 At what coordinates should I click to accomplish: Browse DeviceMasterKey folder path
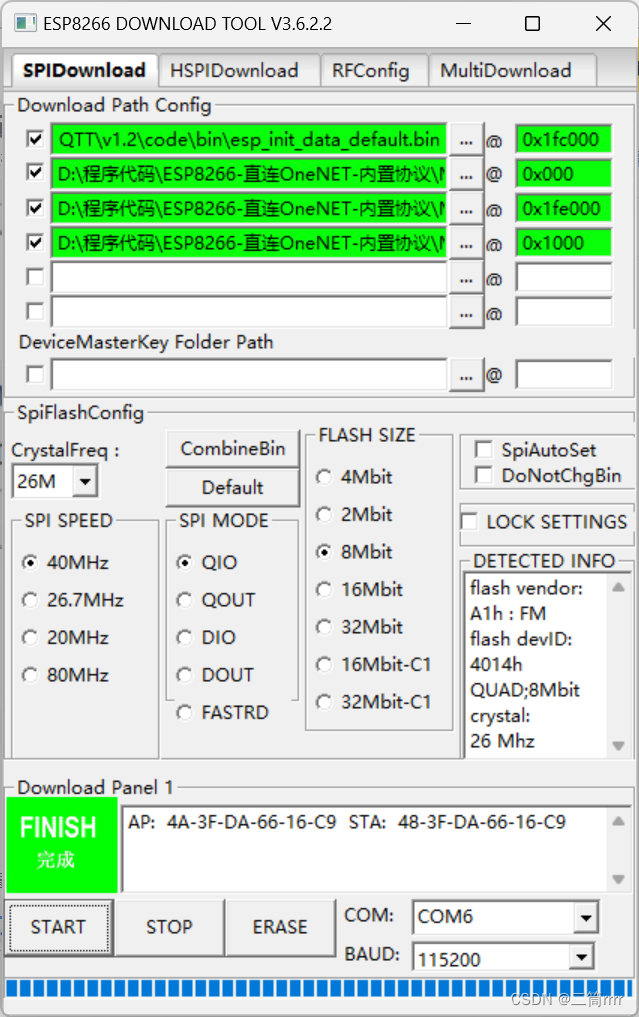(466, 376)
